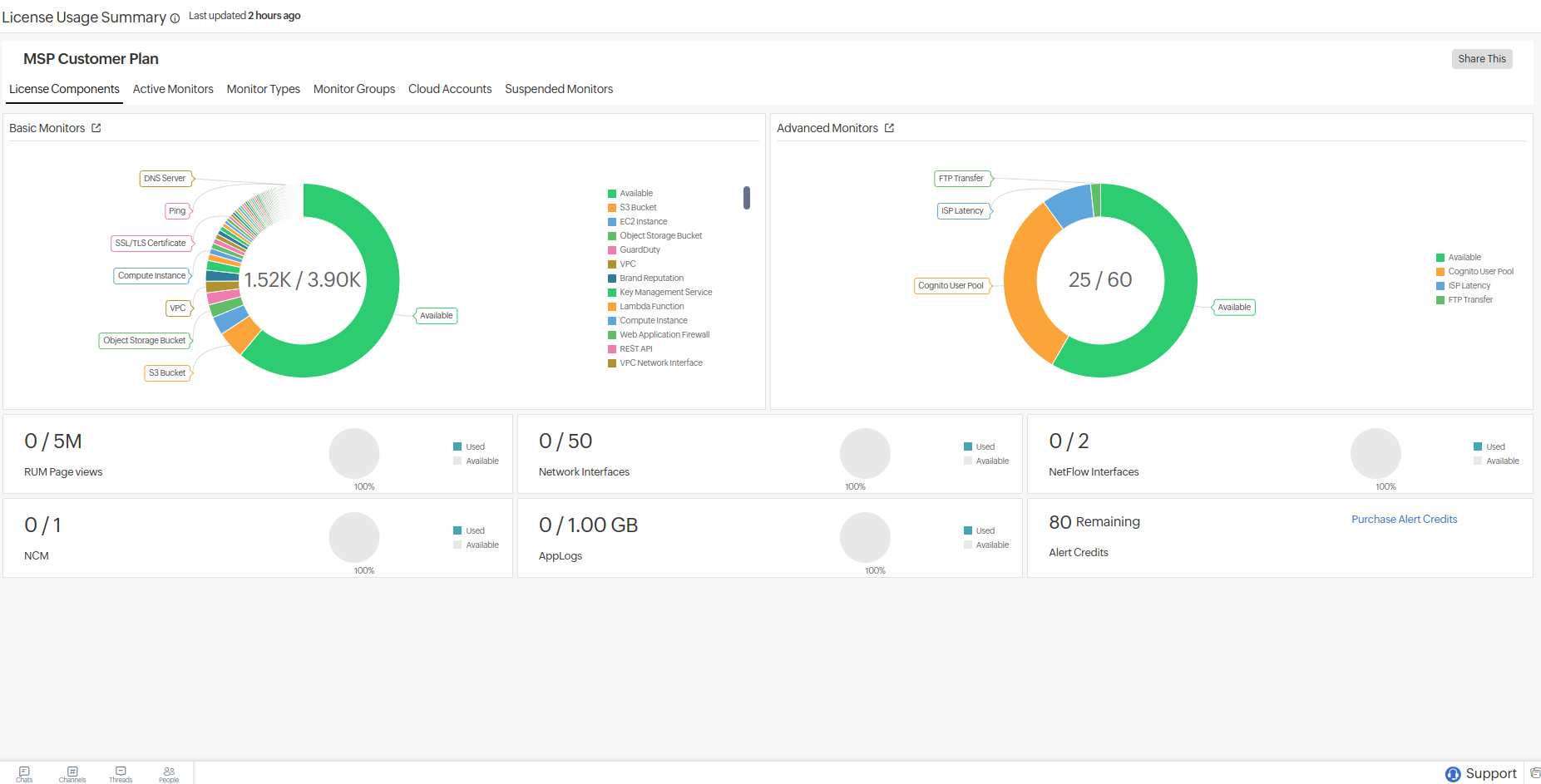
Task: Toggle ISP Latency legend entry
Action: [x=1469, y=286]
